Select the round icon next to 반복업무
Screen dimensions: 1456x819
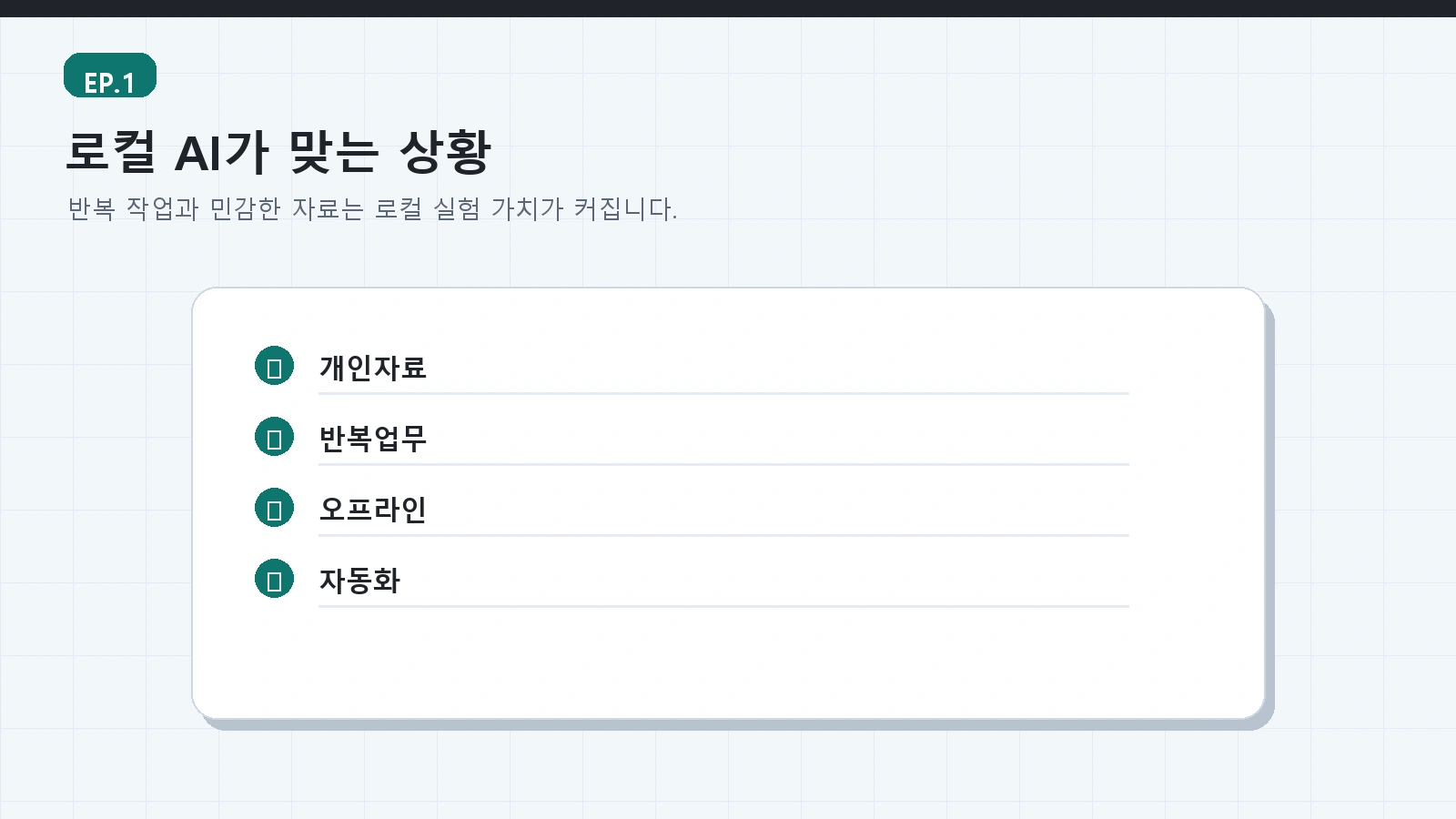pos(274,437)
